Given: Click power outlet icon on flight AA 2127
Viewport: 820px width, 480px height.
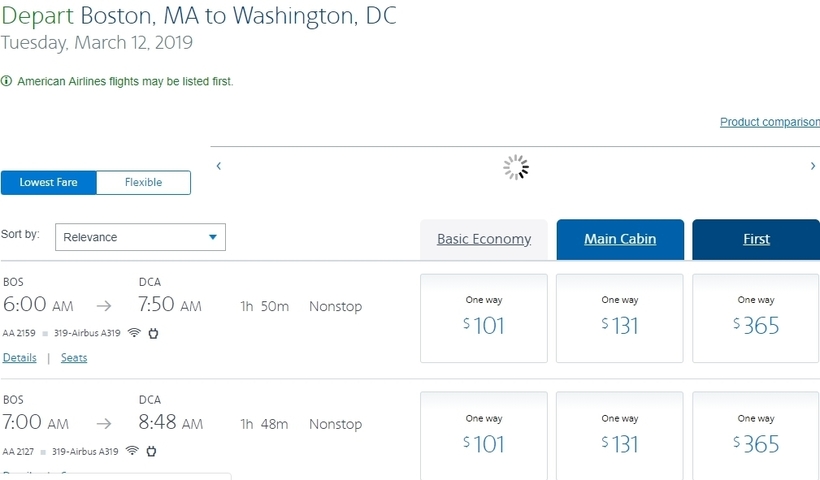Looking at the screenshot, I should pos(151,451).
